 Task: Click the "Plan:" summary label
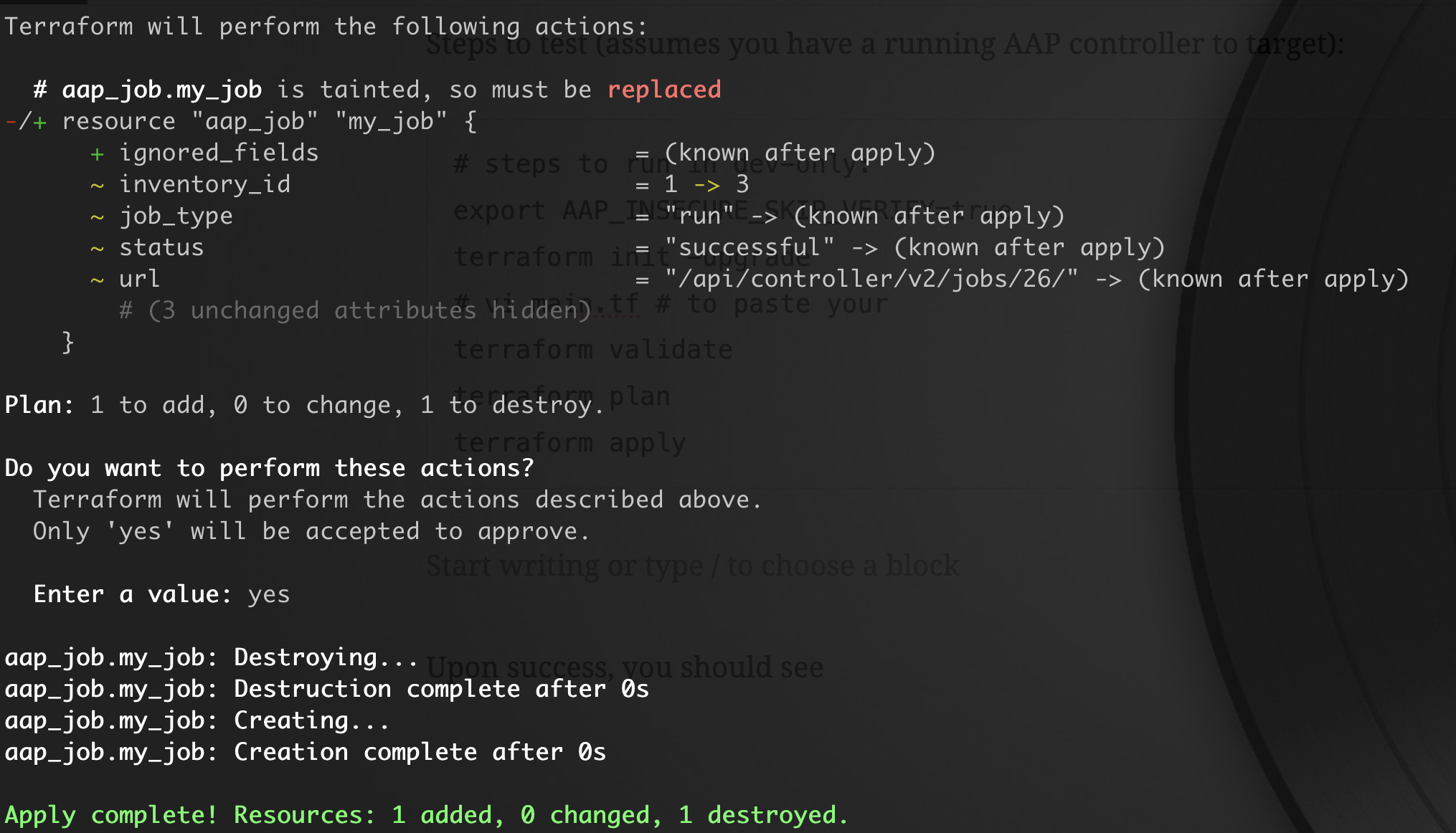(39, 405)
